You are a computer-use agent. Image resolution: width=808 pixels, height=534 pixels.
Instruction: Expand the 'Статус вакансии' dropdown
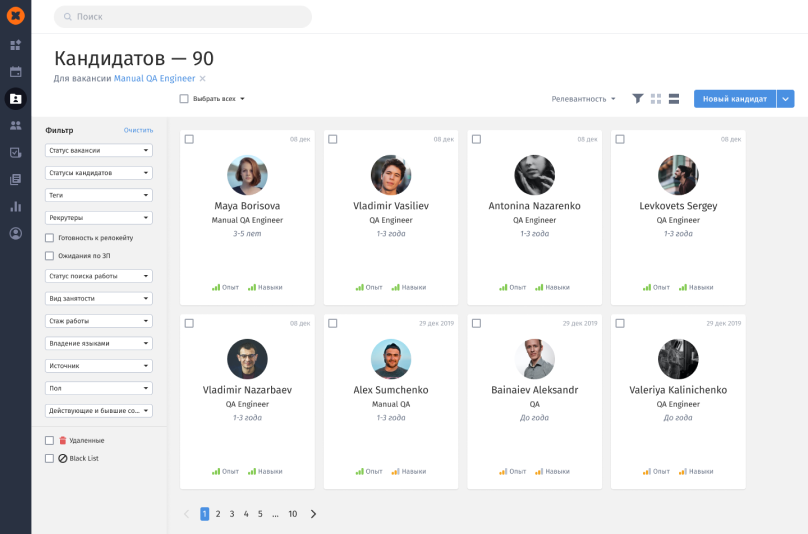(x=99, y=150)
